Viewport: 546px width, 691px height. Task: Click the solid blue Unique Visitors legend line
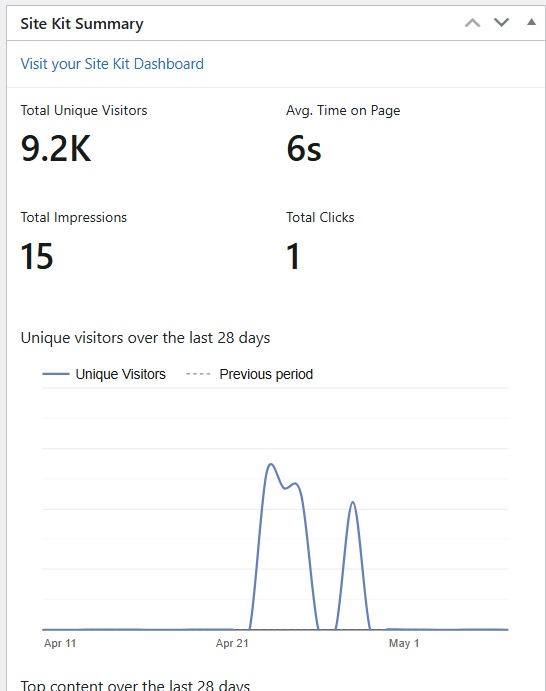click(x=56, y=374)
